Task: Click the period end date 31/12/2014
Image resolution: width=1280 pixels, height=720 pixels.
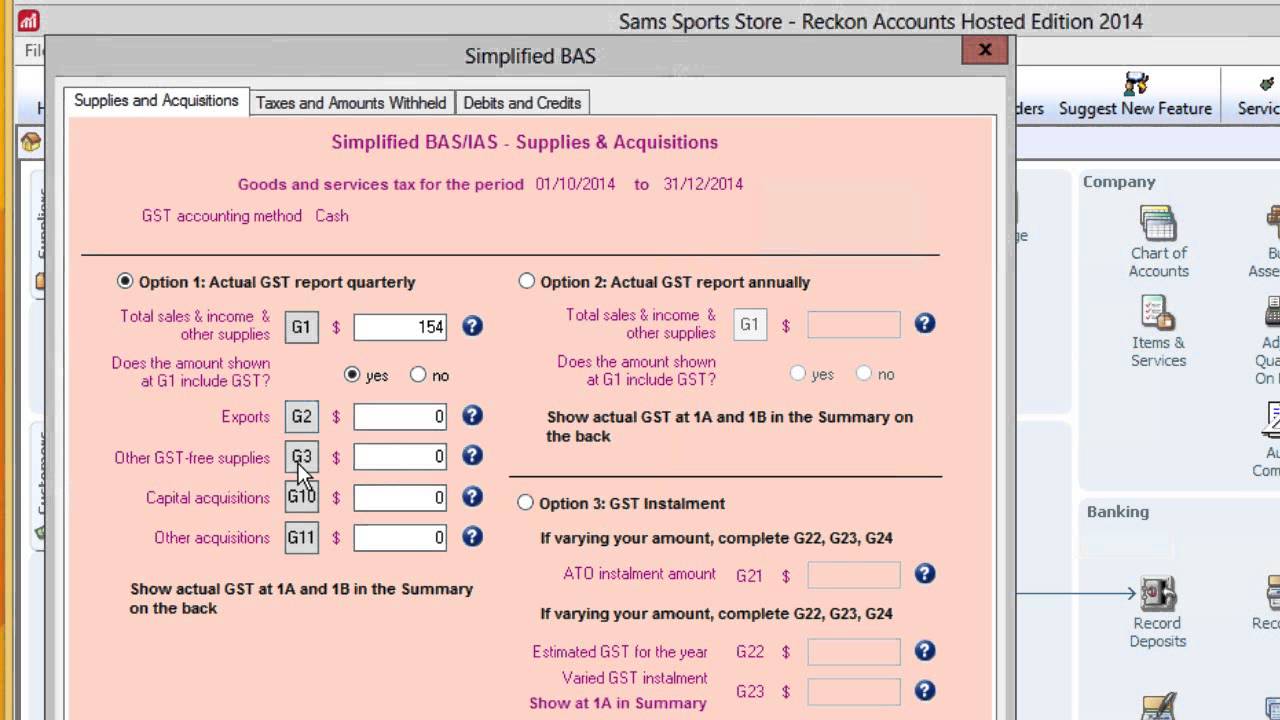Action: tap(703, 184)
